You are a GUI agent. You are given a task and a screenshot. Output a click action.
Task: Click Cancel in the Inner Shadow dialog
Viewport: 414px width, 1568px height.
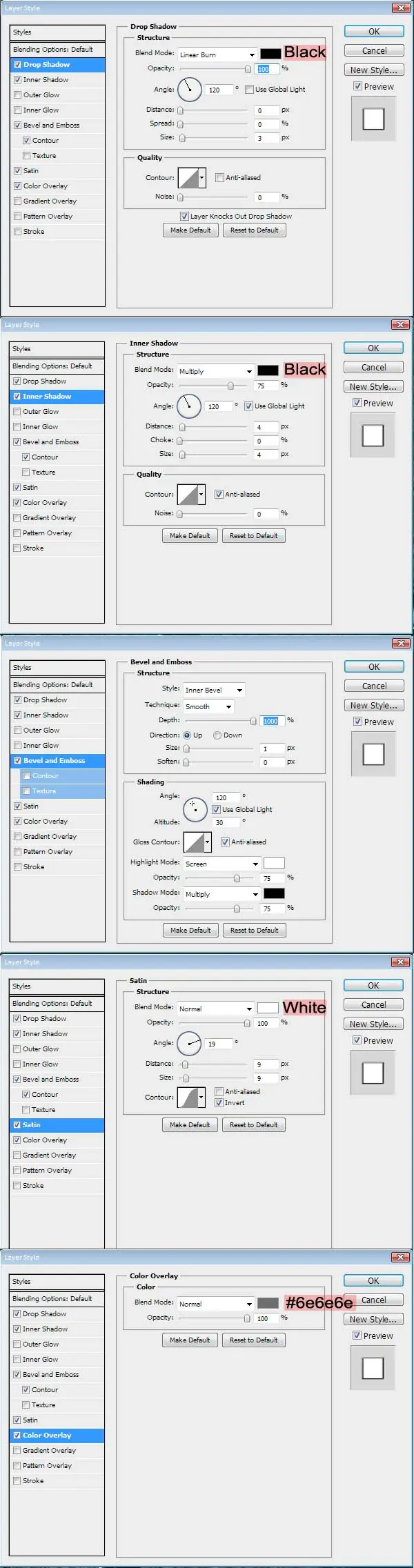[x=373, y=367]
